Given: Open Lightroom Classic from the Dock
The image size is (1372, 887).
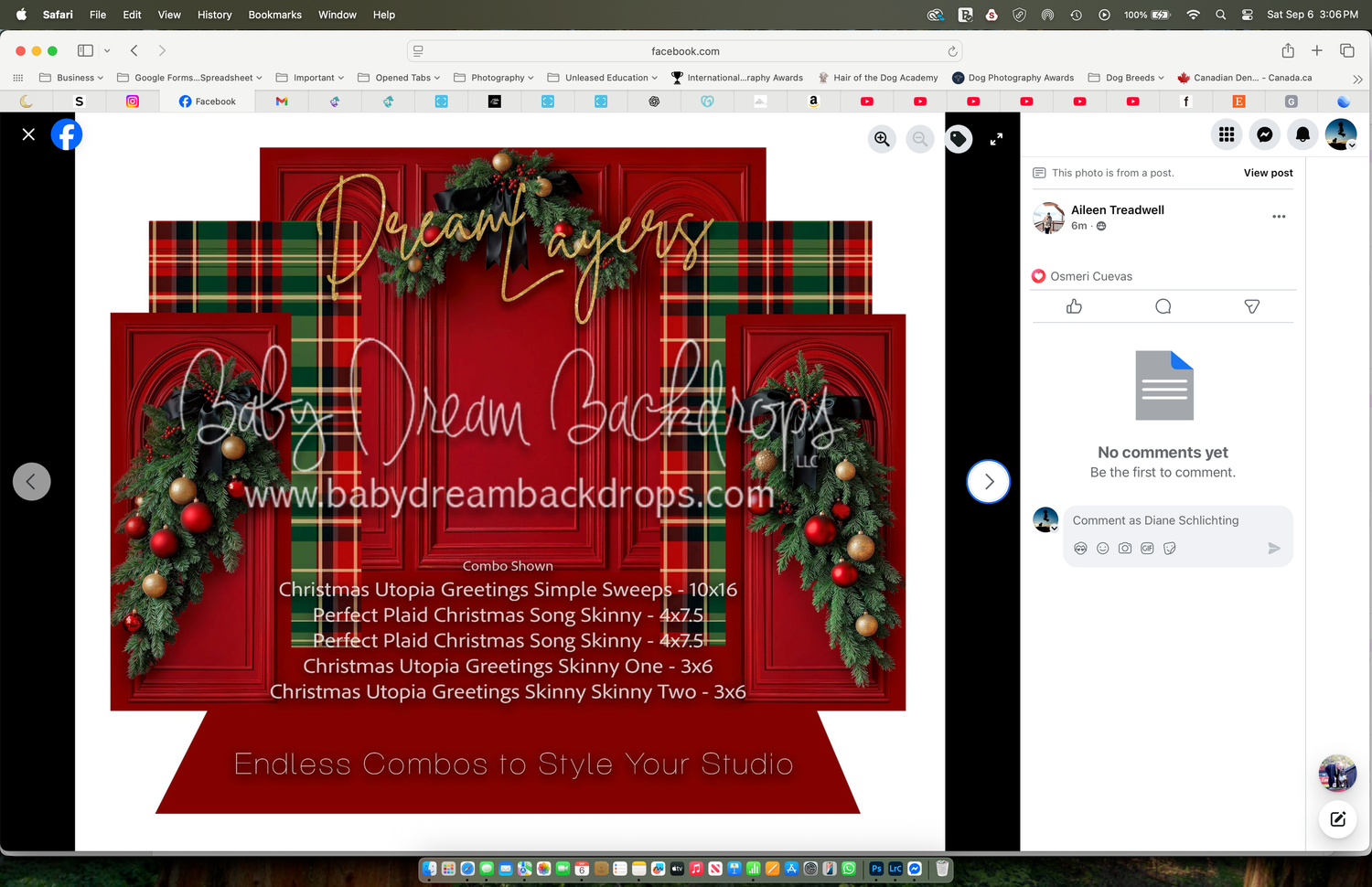Looking at the screenshot, I should point(895,869).
